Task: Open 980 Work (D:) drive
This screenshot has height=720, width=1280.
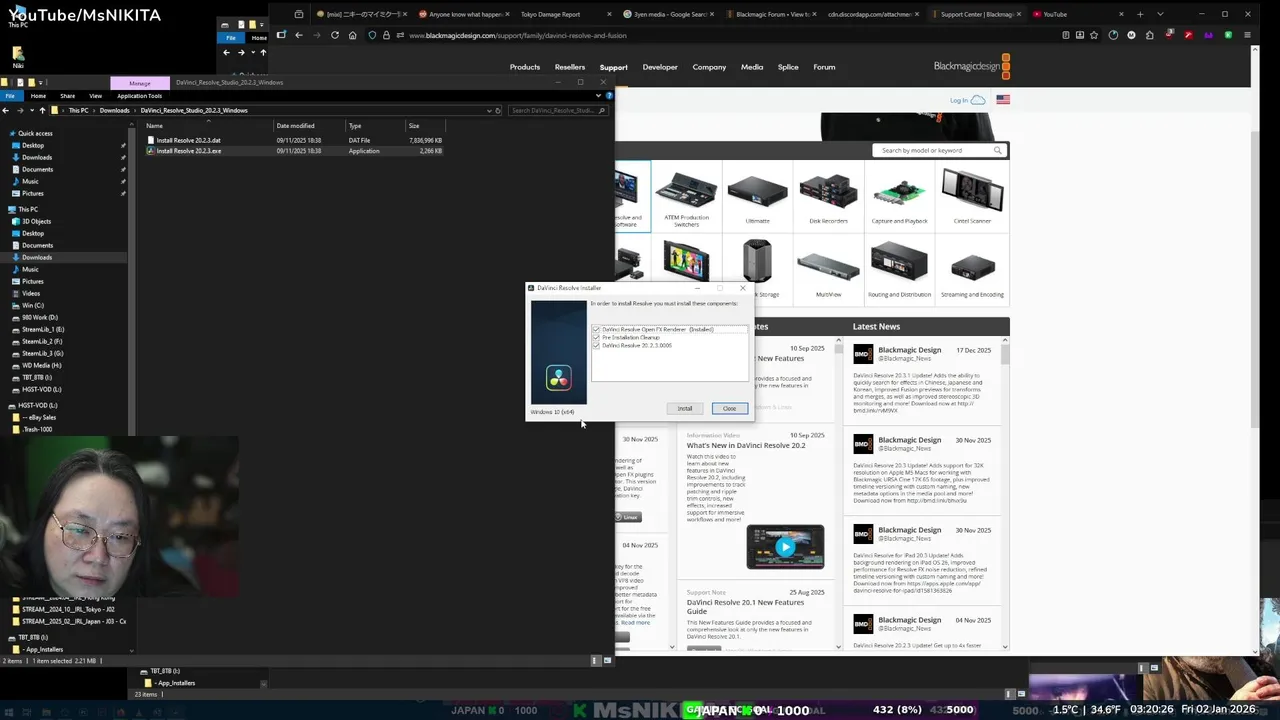Action: (x=39, y=317)
